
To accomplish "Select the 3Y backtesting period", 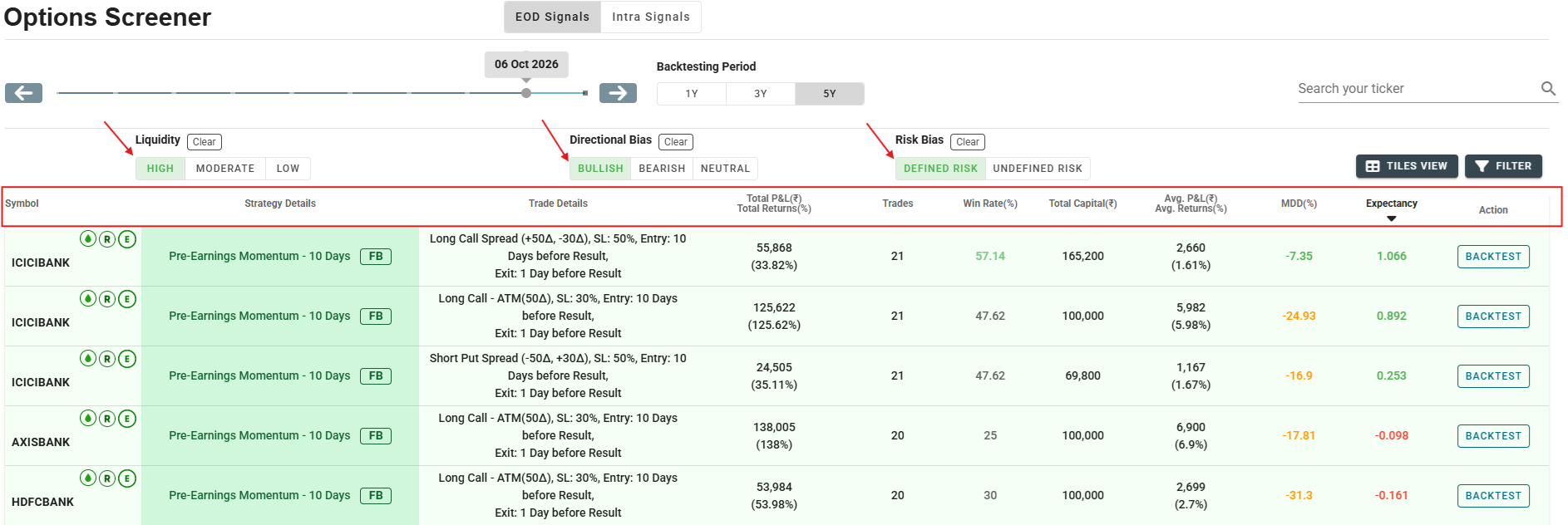I will pos(761,94).
